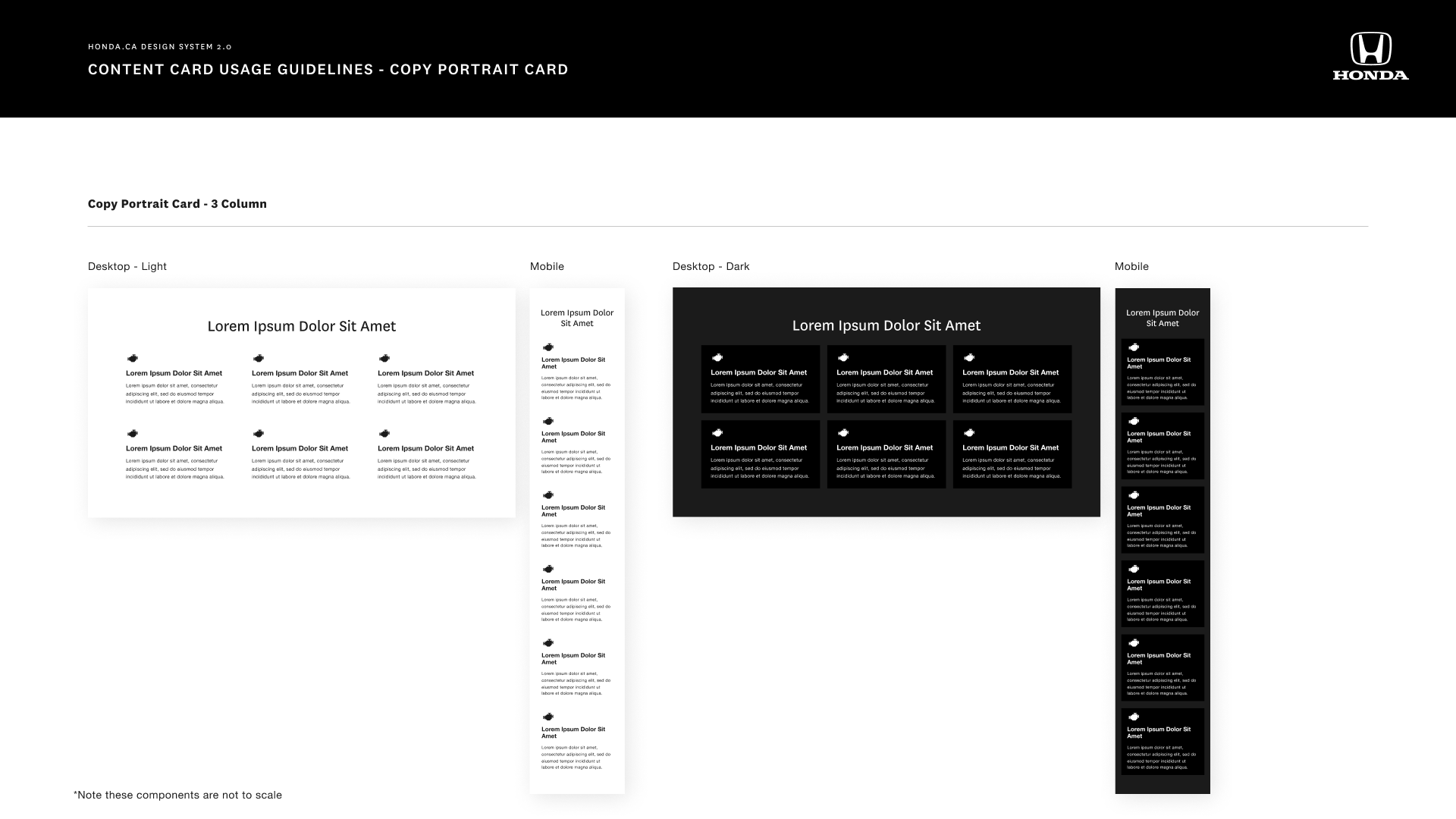Click engine icon of bottom-middle card in Desktop Light mockup
The height and width of the screenshot is (819, 1456).
pos(258,434)
